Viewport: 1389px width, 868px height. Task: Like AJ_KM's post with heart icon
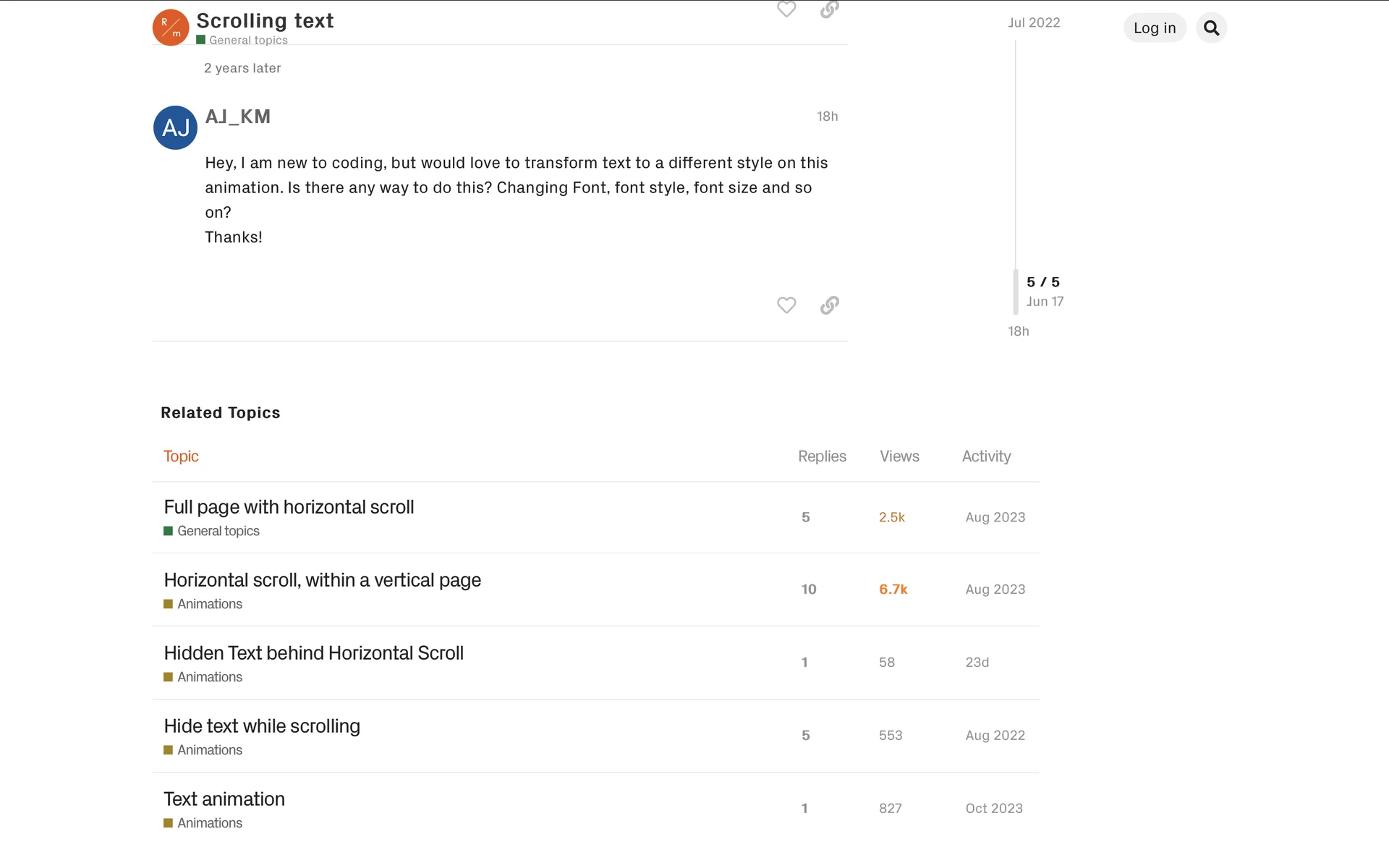coord(786,305)
